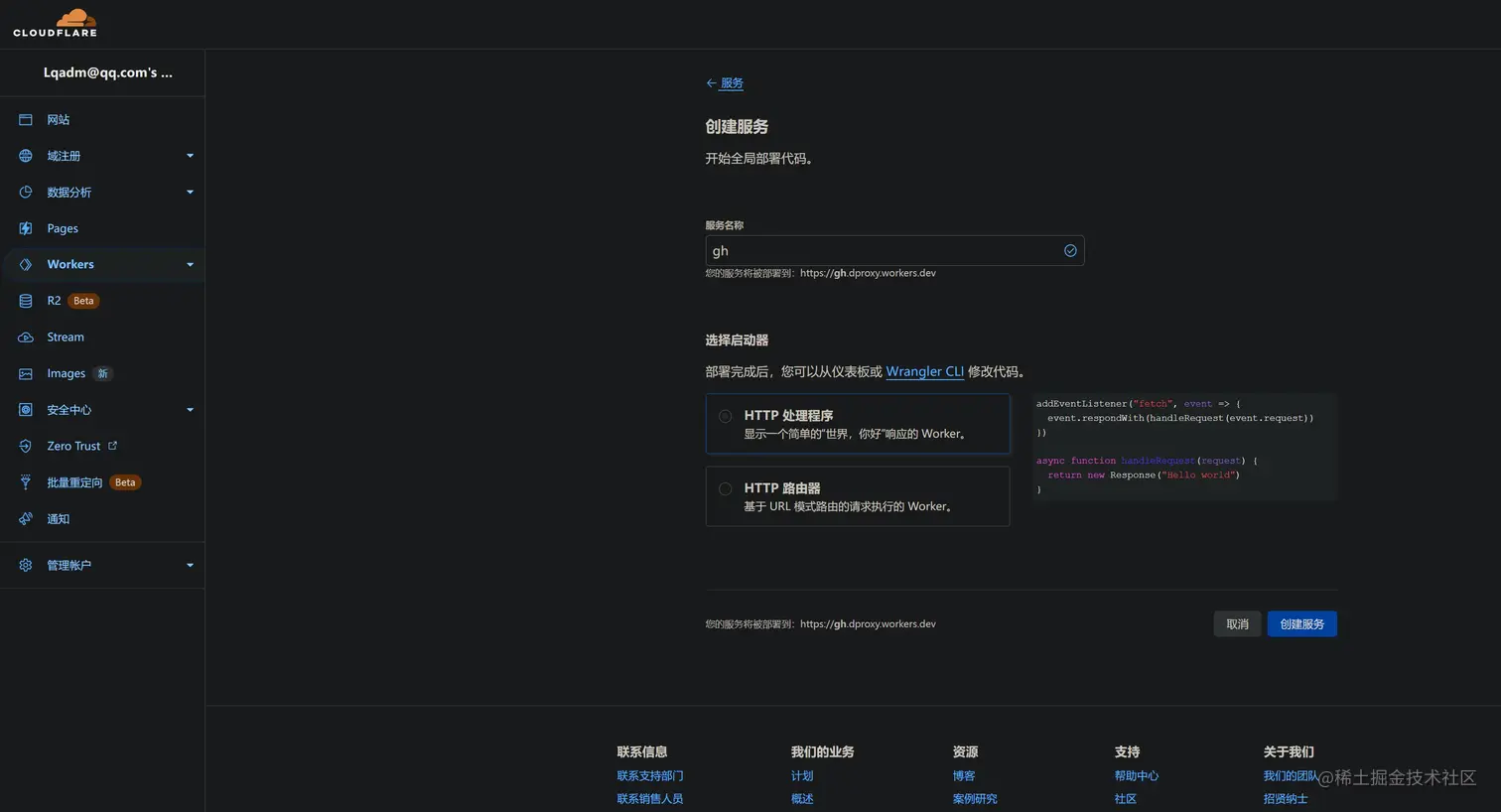
Task: Open Zero Trust in the sidebar
Action: [x=73, y=446]
